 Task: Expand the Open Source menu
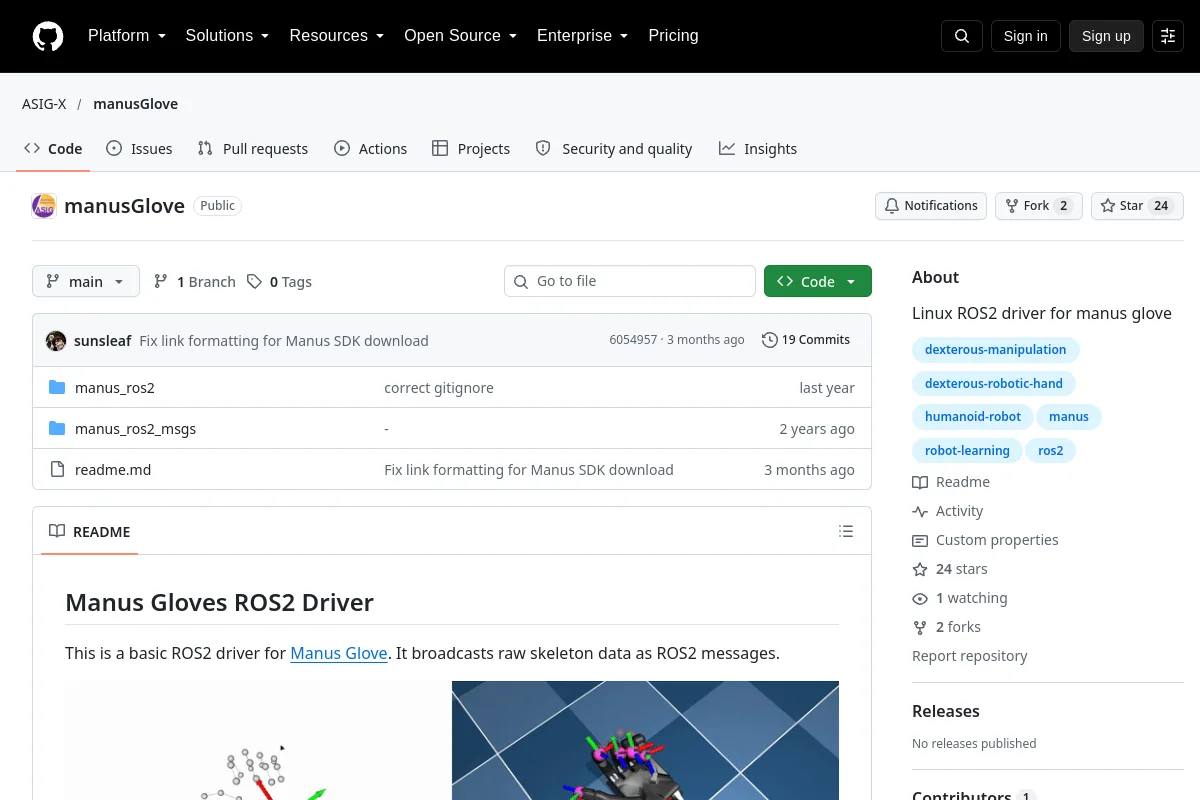coord(461,36)
